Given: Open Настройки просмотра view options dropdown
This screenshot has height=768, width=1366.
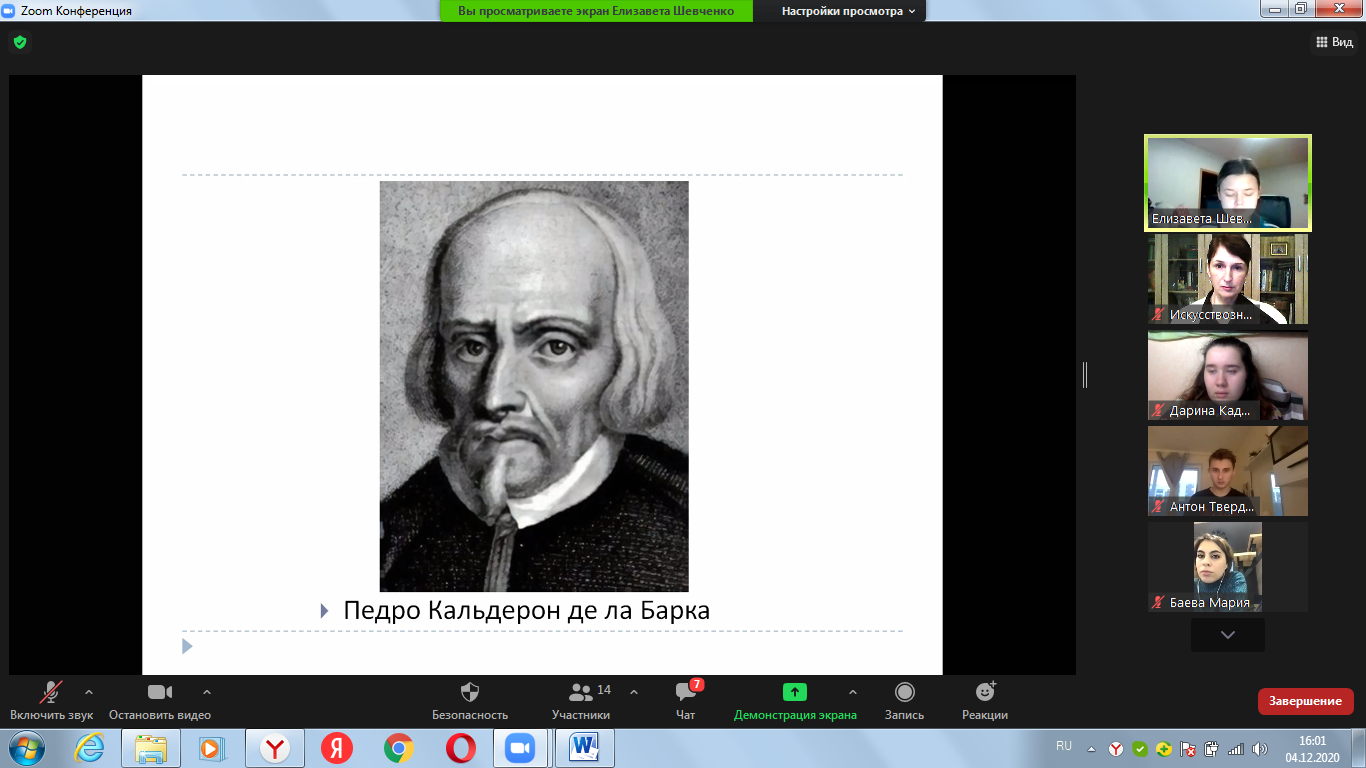Looking at the screenshot, I should [x=848, y=11].
